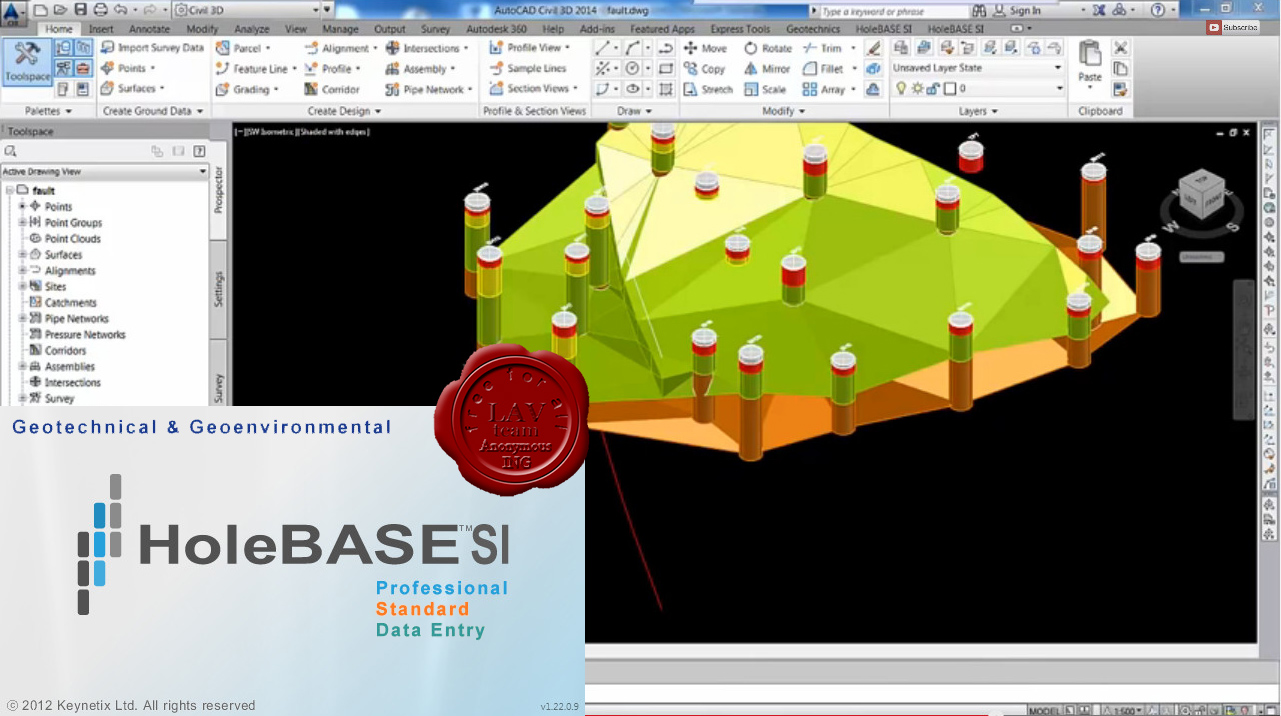Switch to the Settings toolspace tab
The height and width of the screenshot is (716, 1281).
click(219, 289)
